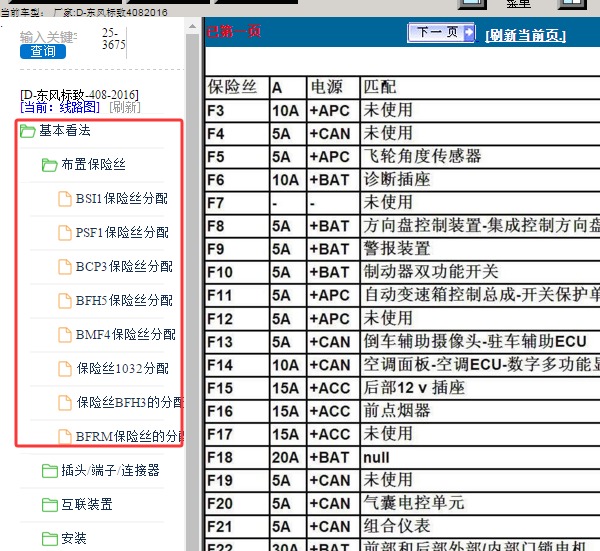This screenshot has height=551, width=600.
Task: Click the PSF1保险丝分配 page icon
Action: [65, 233]
